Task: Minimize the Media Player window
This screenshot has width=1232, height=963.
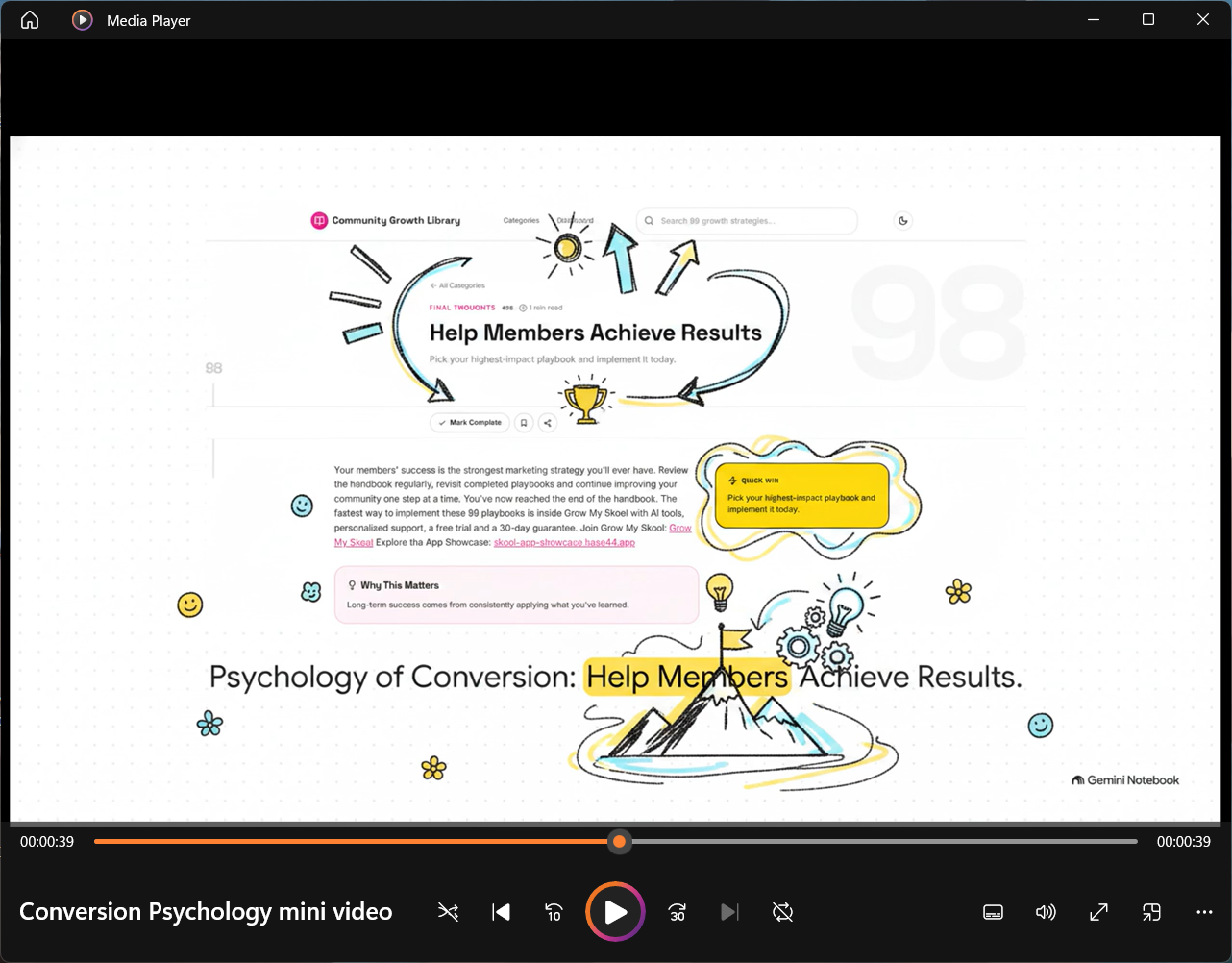Action: (x=1094, y=20)
